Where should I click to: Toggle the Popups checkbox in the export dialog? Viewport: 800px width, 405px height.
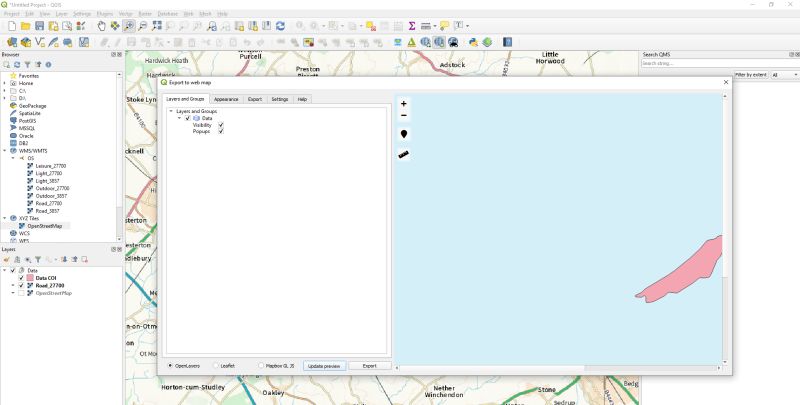(221, 132)
